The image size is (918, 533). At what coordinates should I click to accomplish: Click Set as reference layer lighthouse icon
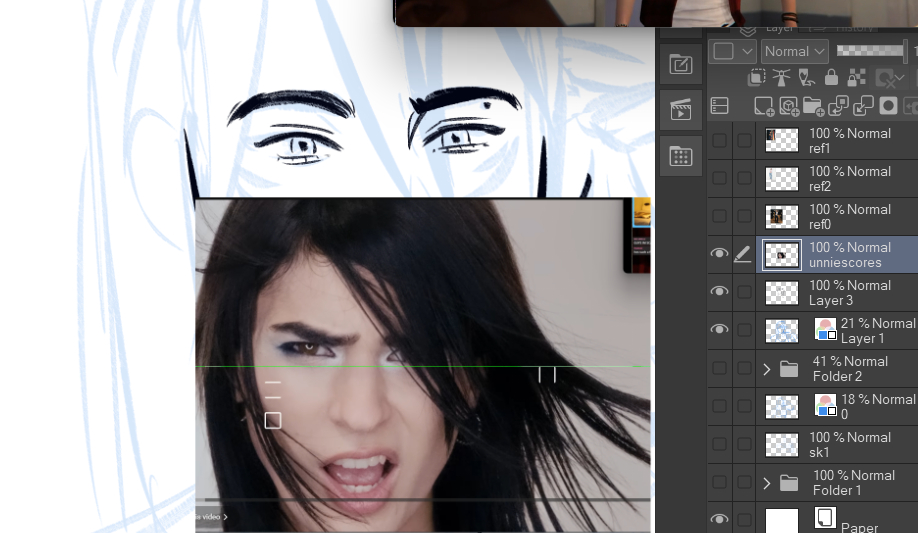tap(782, 77)
